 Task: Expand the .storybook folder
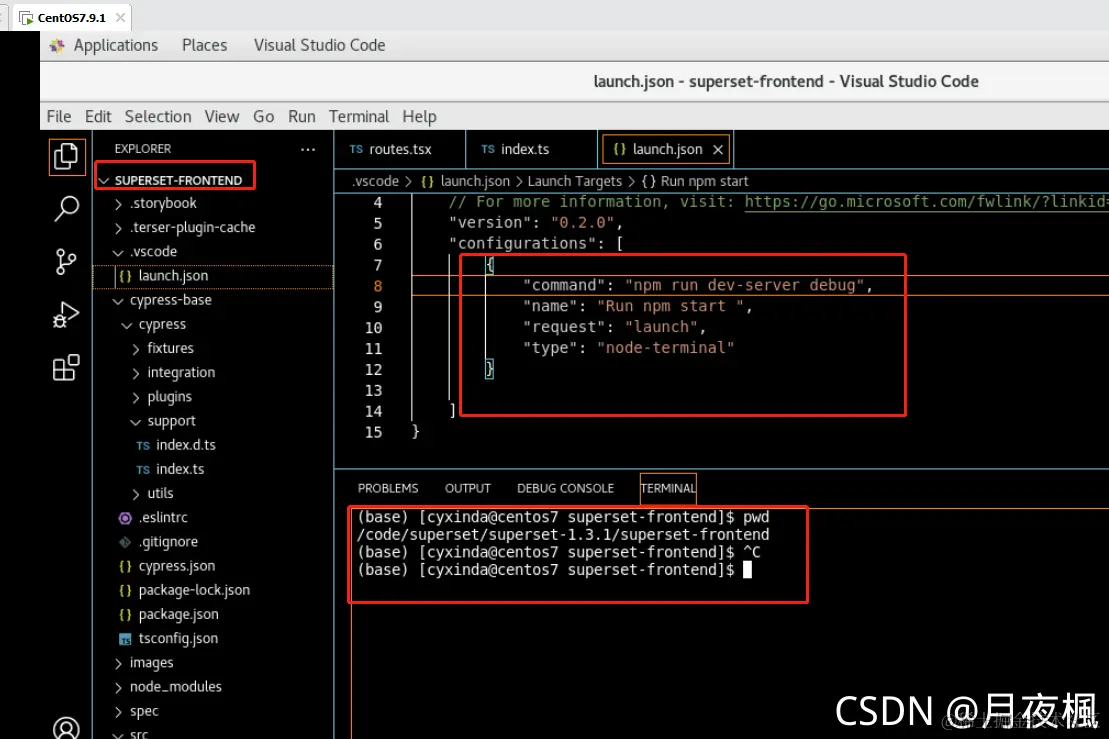click(x=118, y=204)
